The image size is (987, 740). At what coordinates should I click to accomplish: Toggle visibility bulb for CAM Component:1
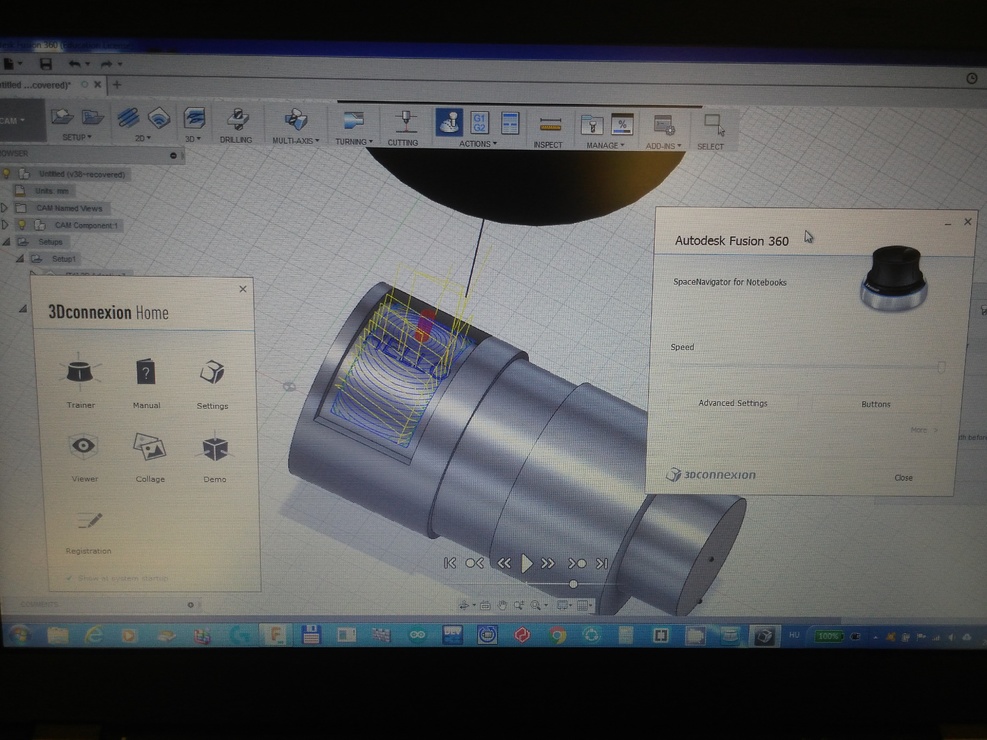pyautogui.click(x=22, y=225)
